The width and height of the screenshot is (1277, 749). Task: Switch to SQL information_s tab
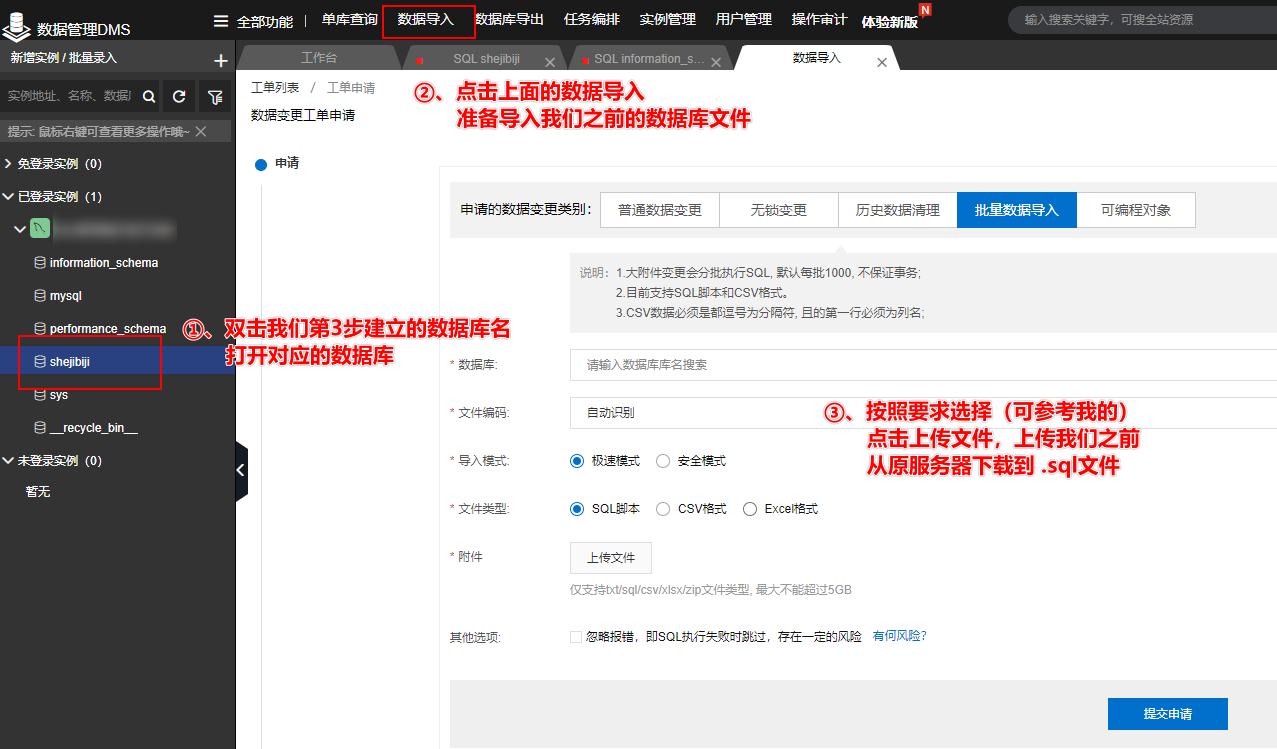pyautogui.click(x=649, y=59)
